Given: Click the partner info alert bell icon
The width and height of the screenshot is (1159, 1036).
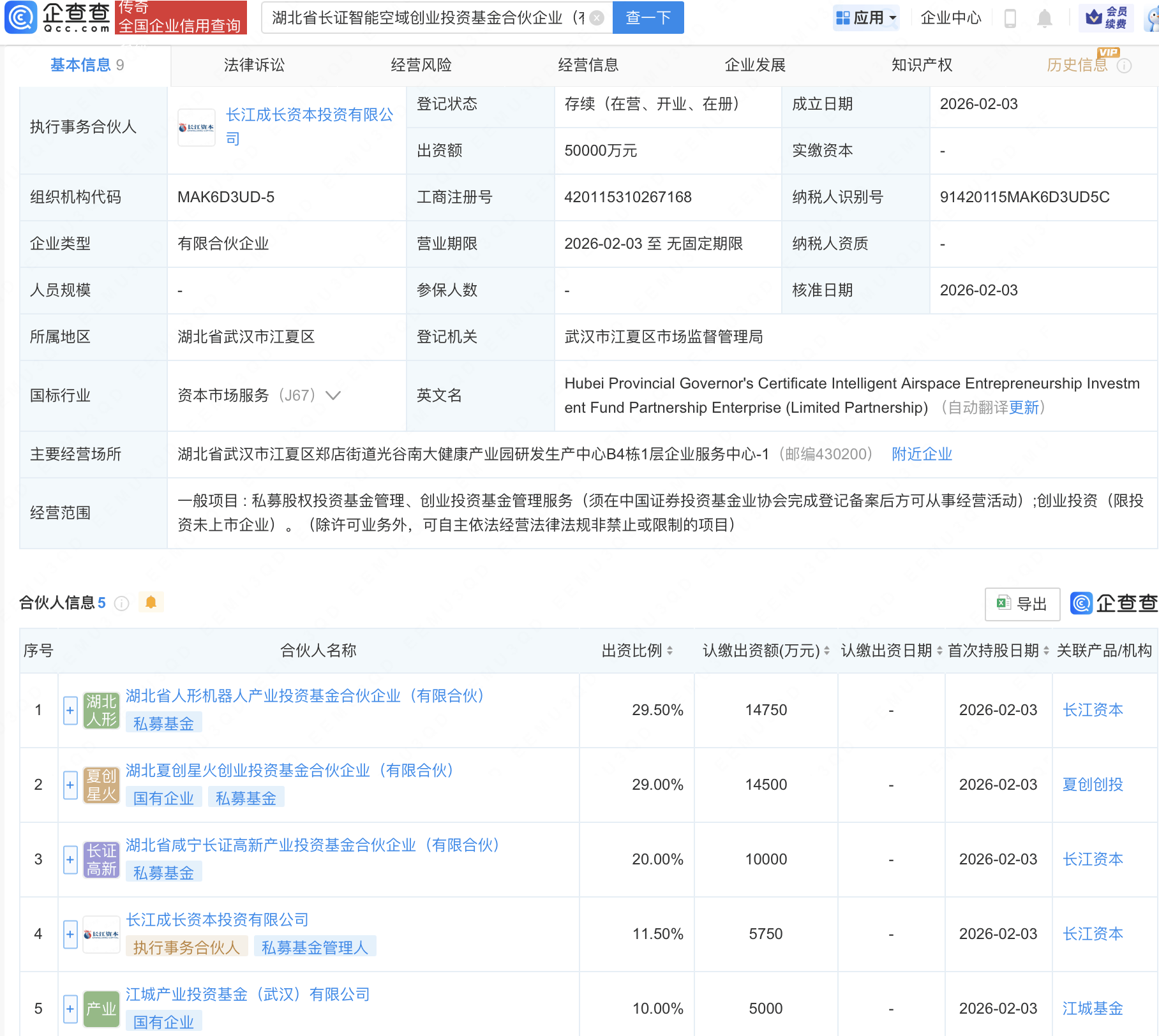Looking at the screenshot, I should (151, 602).
